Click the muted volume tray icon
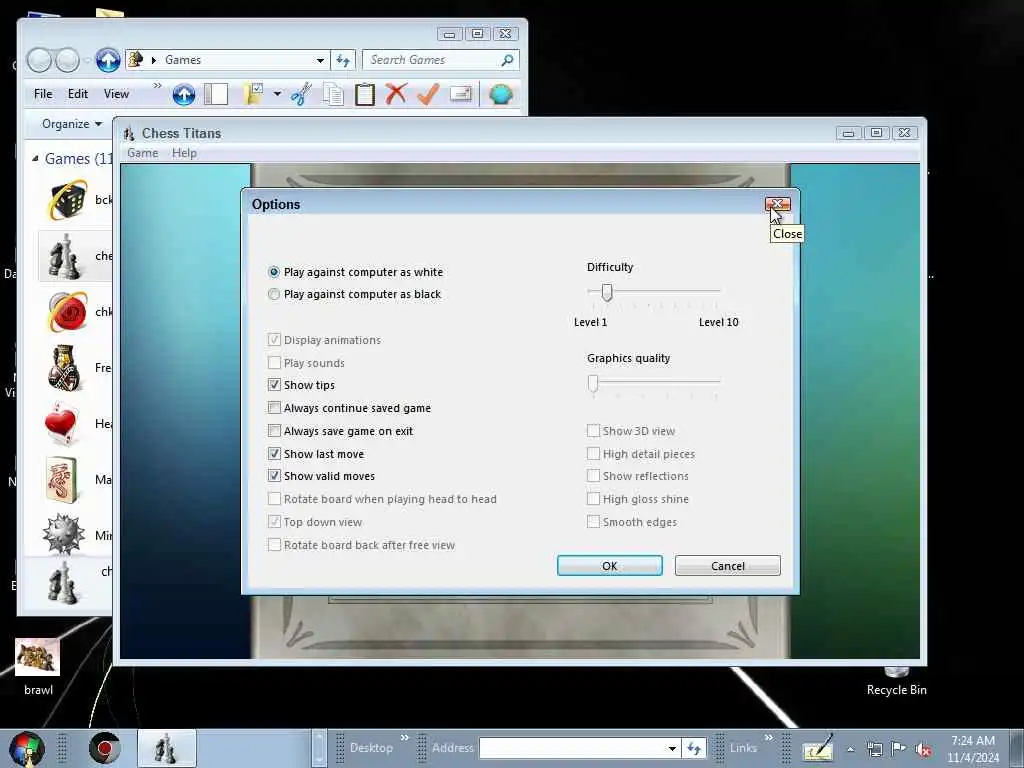This screenshot has height=768, width=1024. (923, 749)
